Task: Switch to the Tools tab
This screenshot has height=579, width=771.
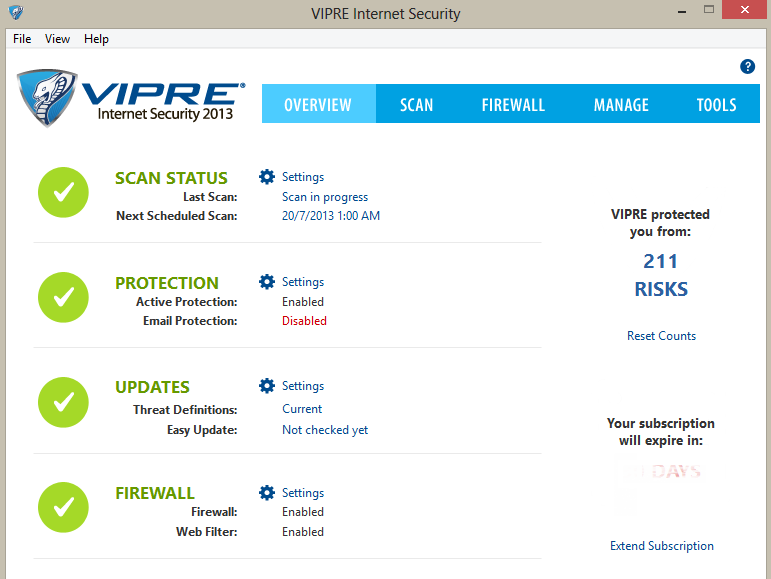Action: coord(716,104)
